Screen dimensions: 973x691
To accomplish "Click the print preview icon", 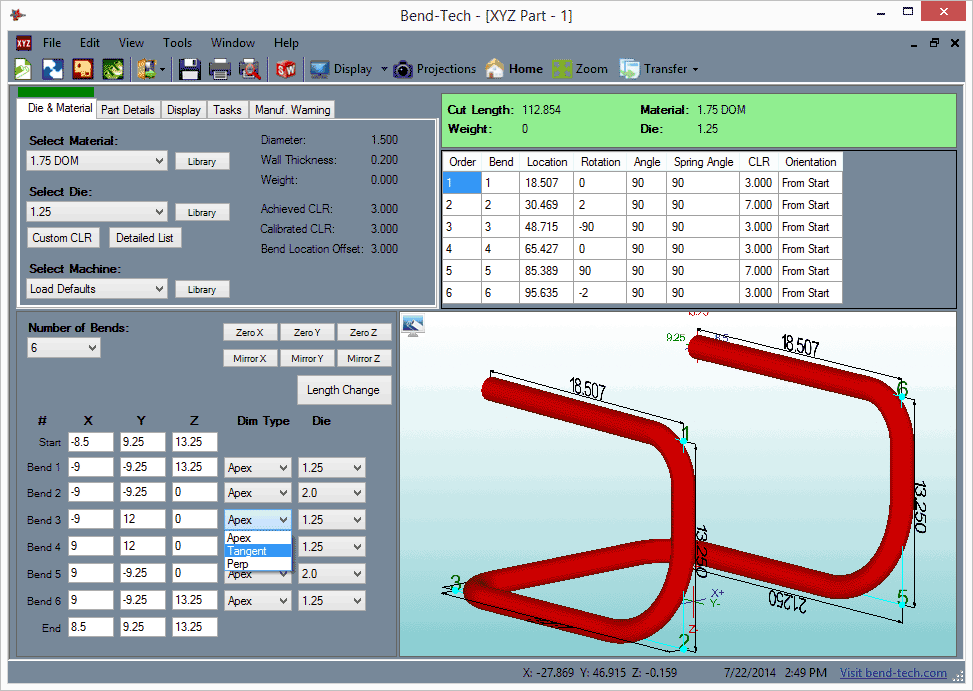I will click(x=248, y=68).
